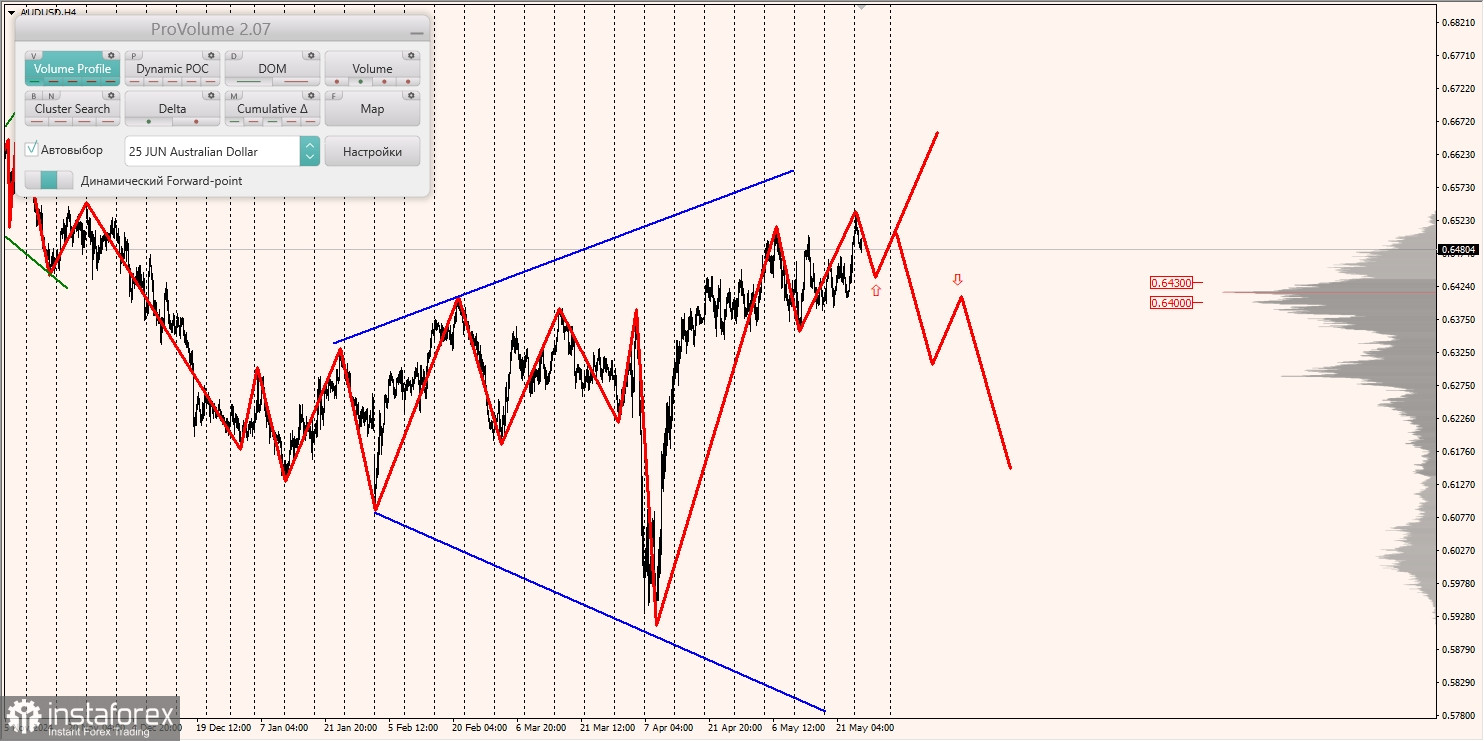Click the 0.68210 value on price axis
The image size is (1484, 741).
tap(1458, 23)
